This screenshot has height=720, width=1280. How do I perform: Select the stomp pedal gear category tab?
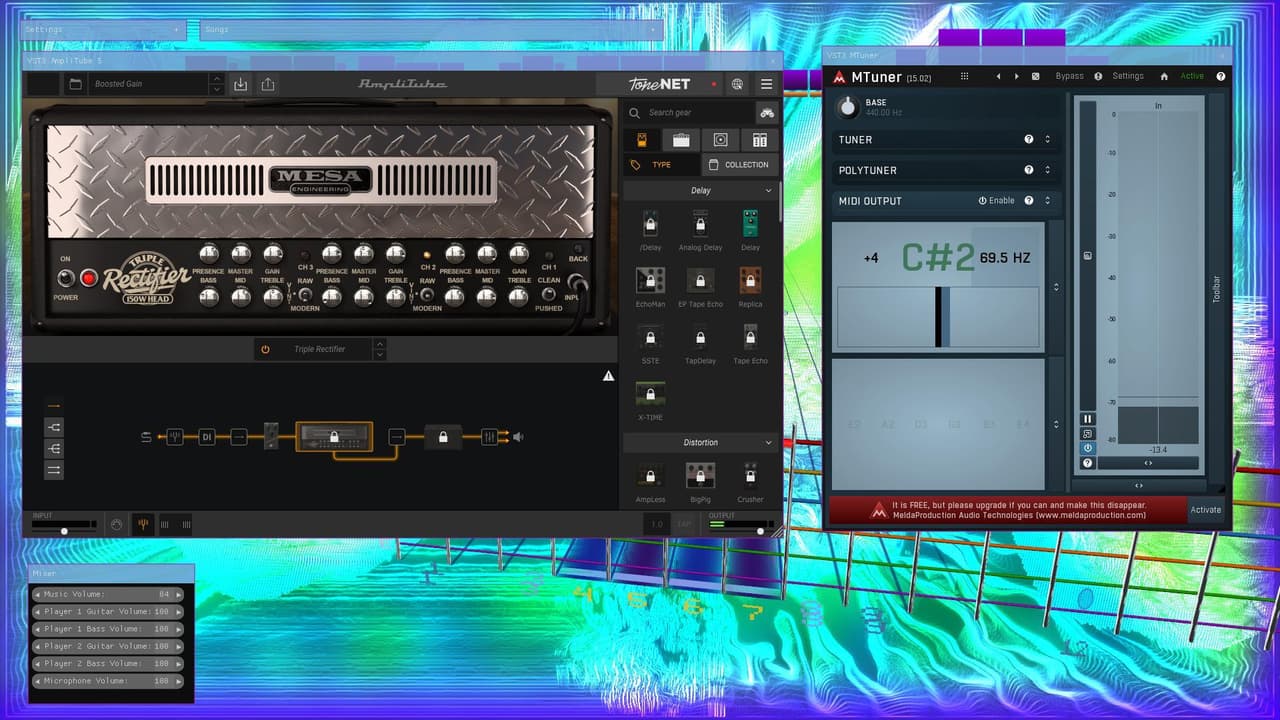(x=642, y=140)
